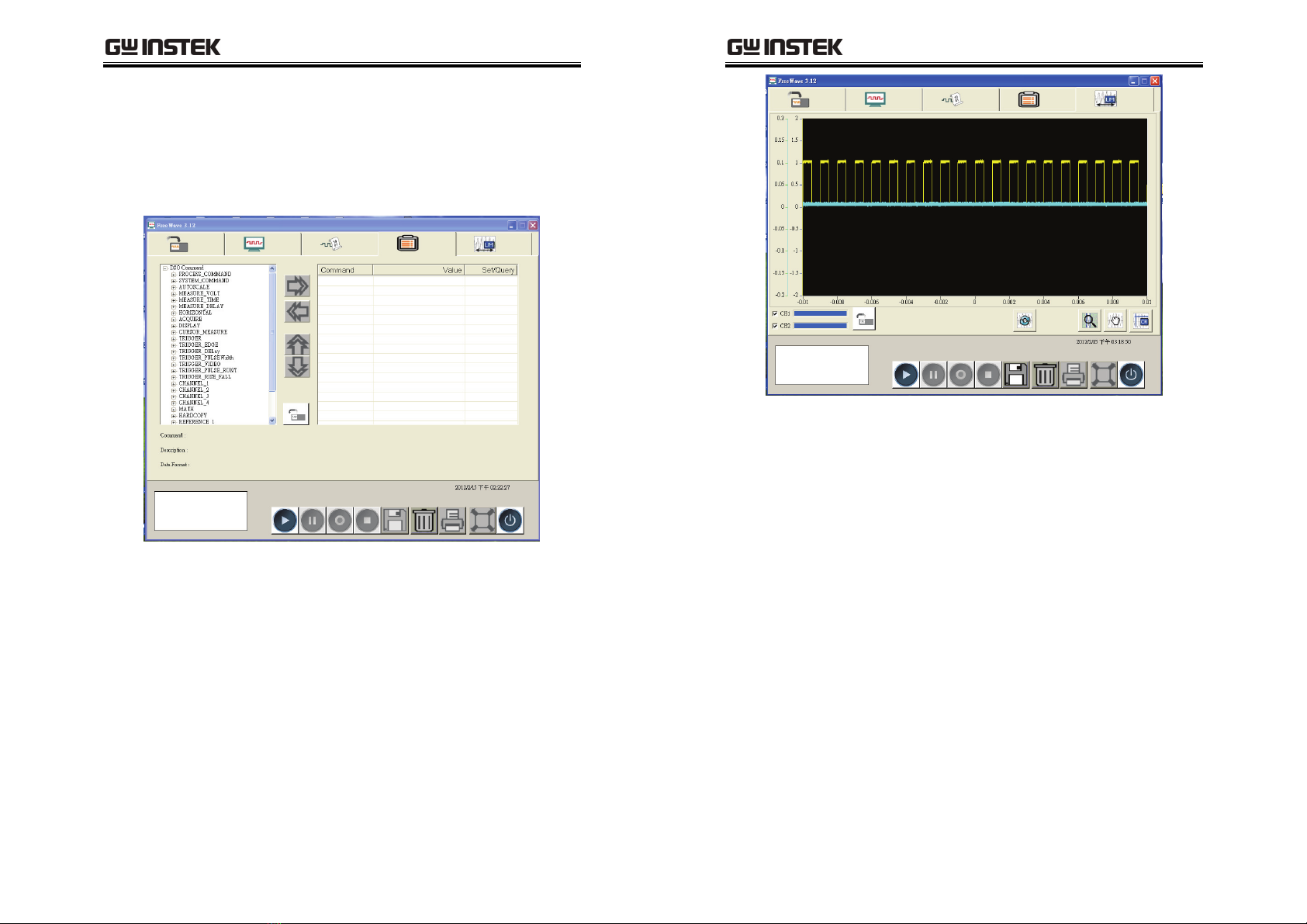Screen dimensions: 1307x924
Task: Expand the PROCESS_COMMAND tree node
Action: pos(174,275)
